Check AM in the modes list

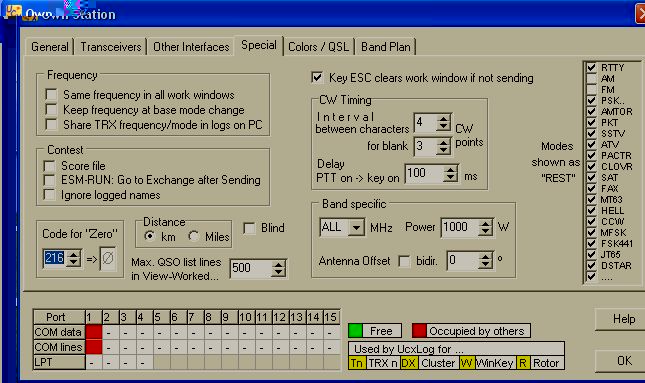[x=592, y=79]
